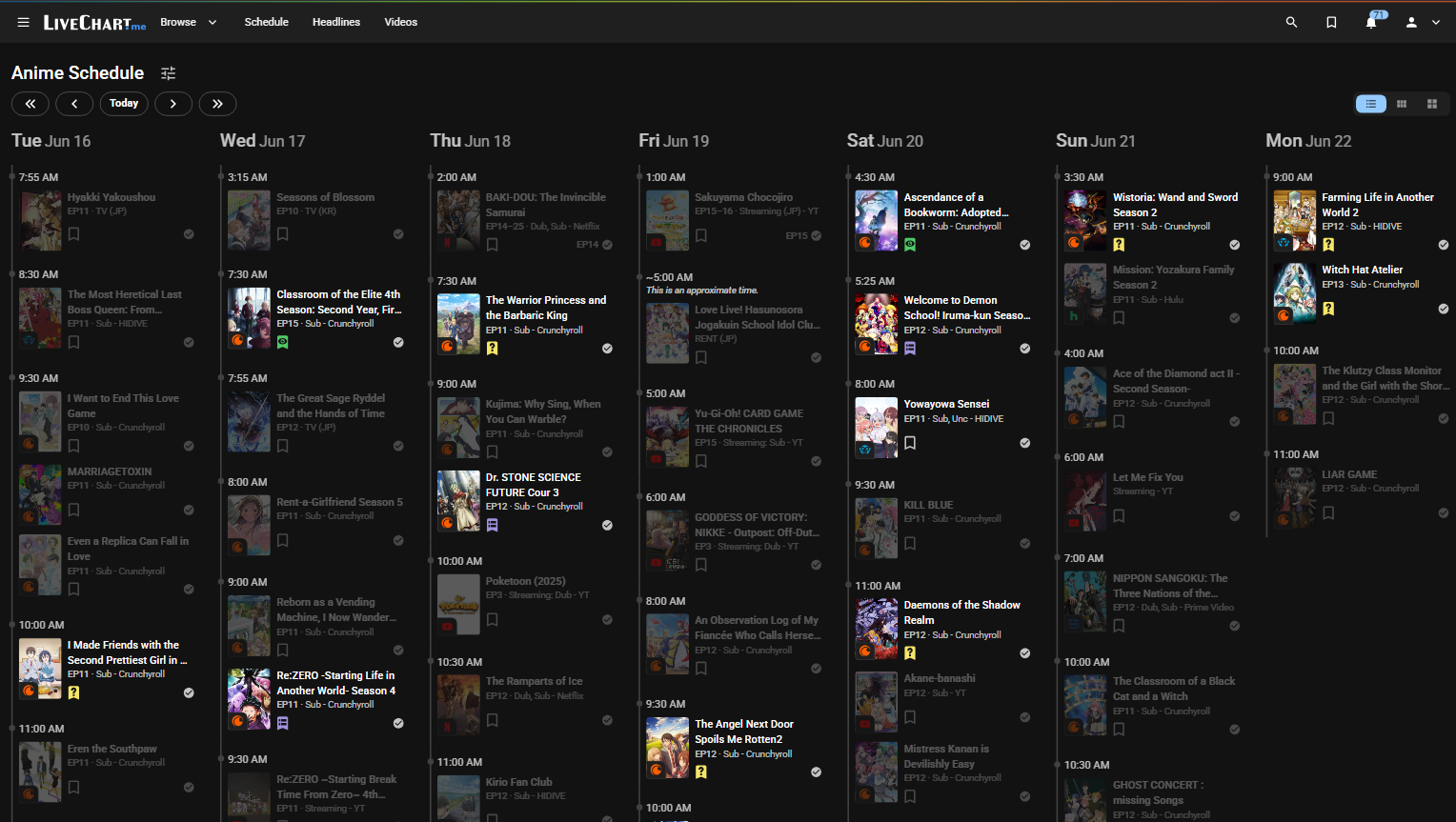Click yellow status icon for The Angel Next Door
1456x822 pixels.
point(700,772)
